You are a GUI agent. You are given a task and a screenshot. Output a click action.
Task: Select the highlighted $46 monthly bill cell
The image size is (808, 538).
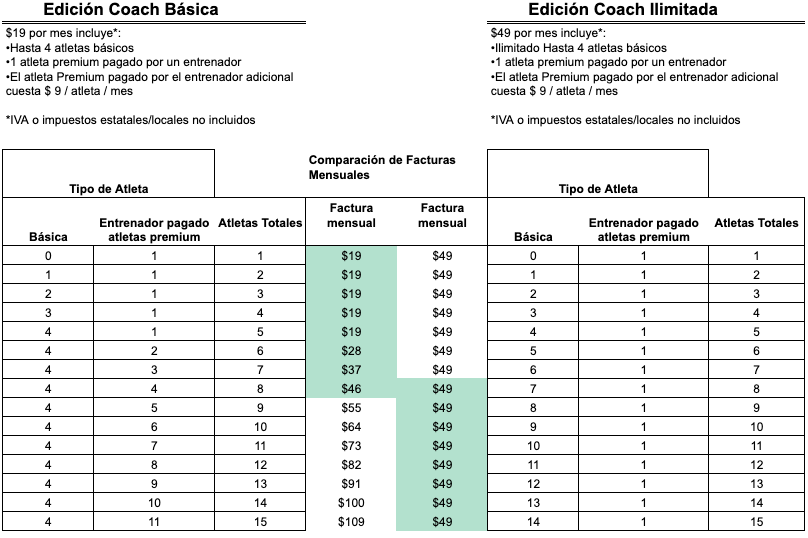click(x=351, y=389)
